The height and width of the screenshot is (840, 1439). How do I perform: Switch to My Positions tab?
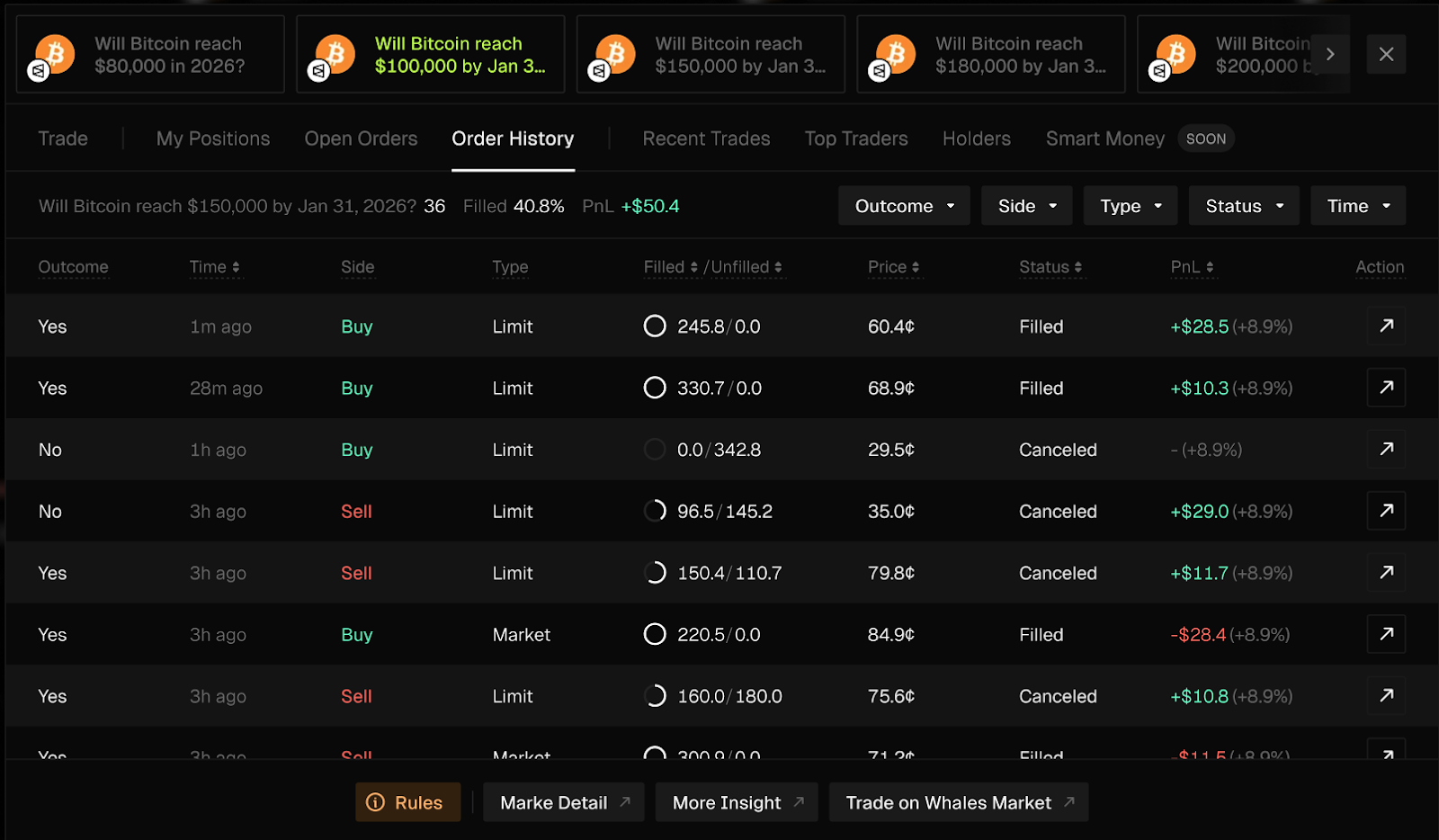coord(213,139)
